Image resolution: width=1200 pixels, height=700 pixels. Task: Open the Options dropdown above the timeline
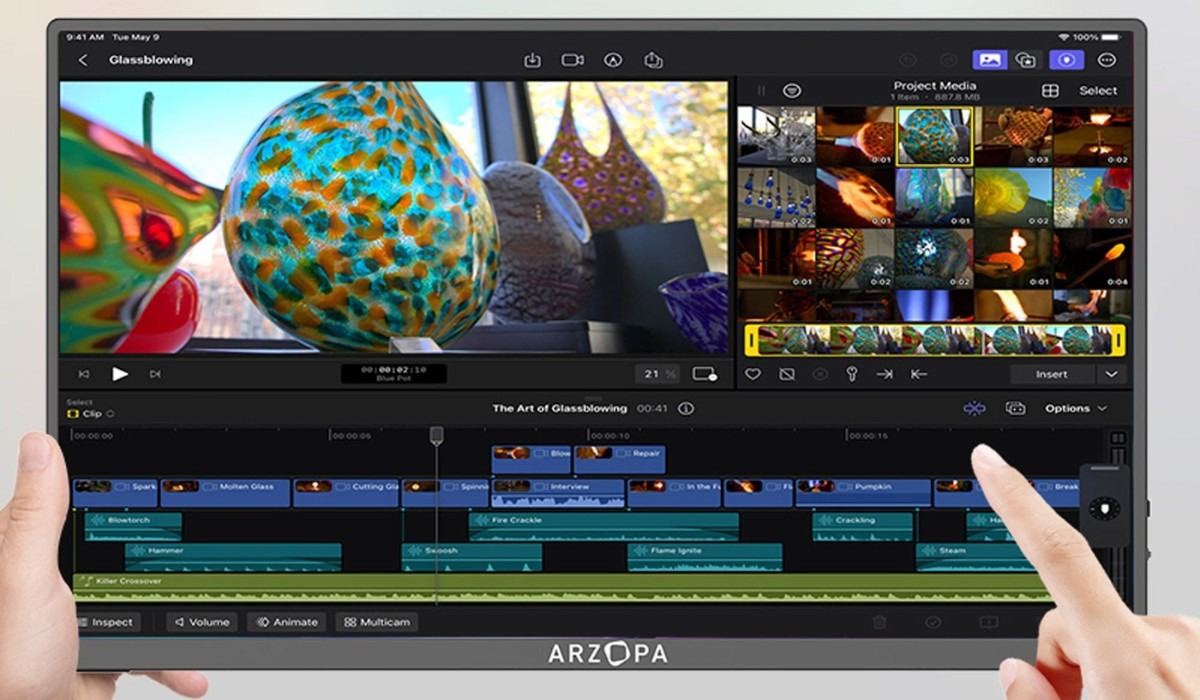click(x=1075, y=408)
